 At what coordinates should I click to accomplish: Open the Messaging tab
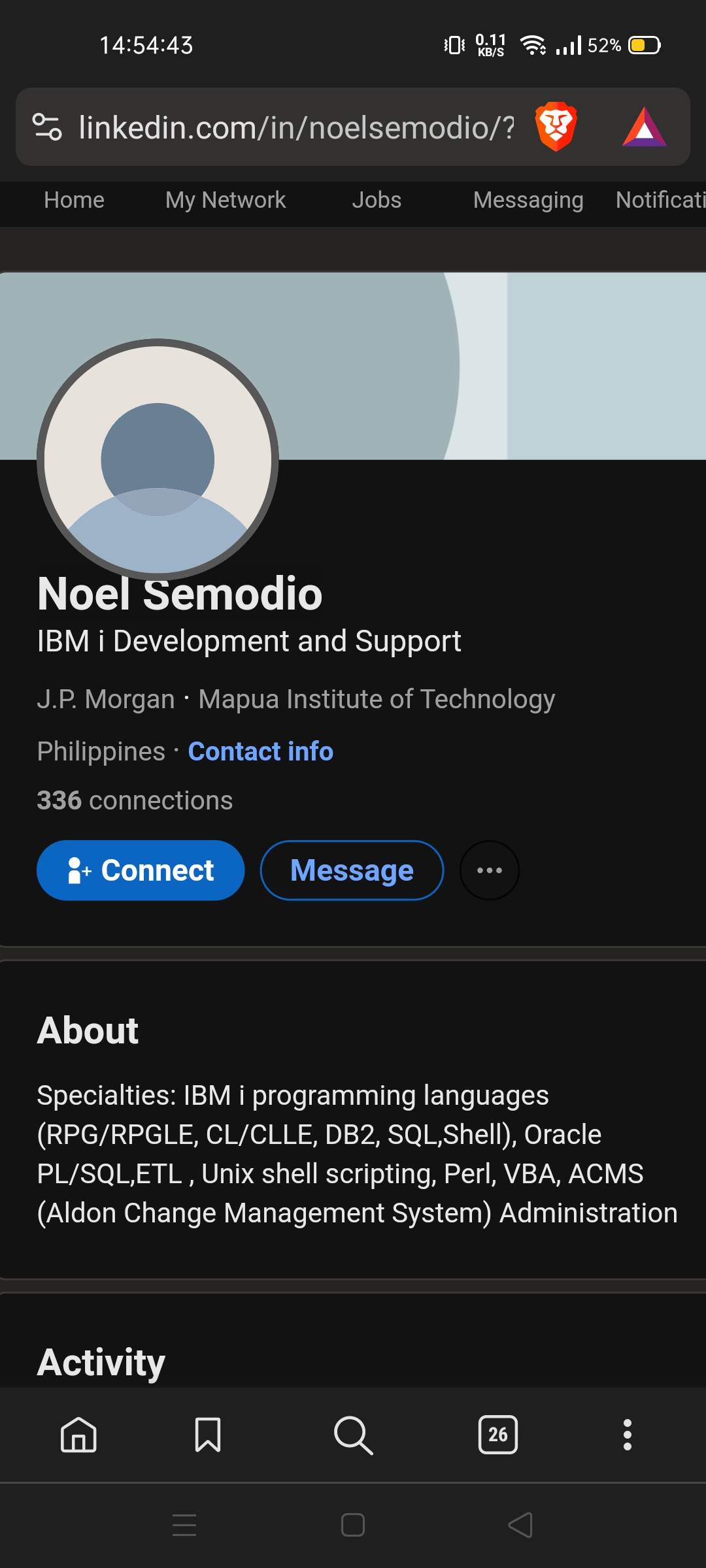tap(528, 200)
